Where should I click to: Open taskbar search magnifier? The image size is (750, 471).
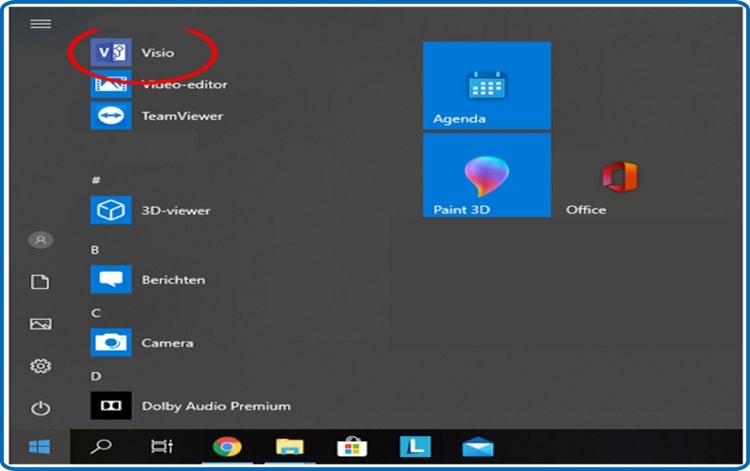pos(101,447)
